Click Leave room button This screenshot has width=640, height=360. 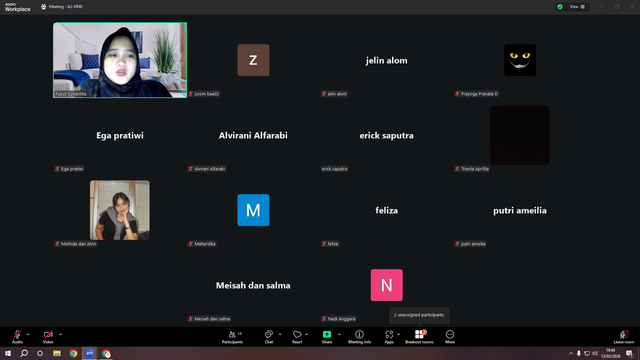point(624,337)
